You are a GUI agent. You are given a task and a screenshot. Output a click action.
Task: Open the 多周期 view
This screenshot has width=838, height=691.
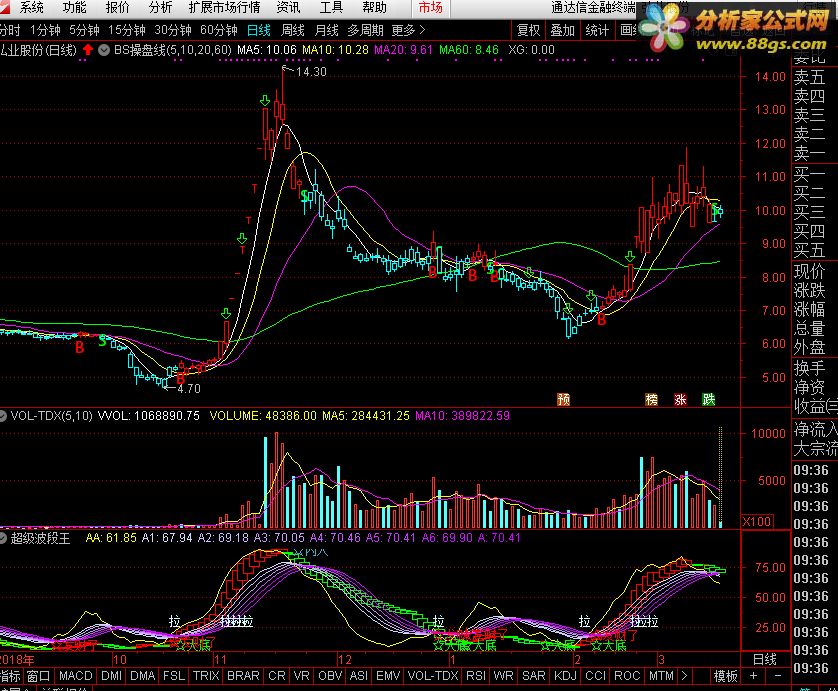[x=366, y=30]
